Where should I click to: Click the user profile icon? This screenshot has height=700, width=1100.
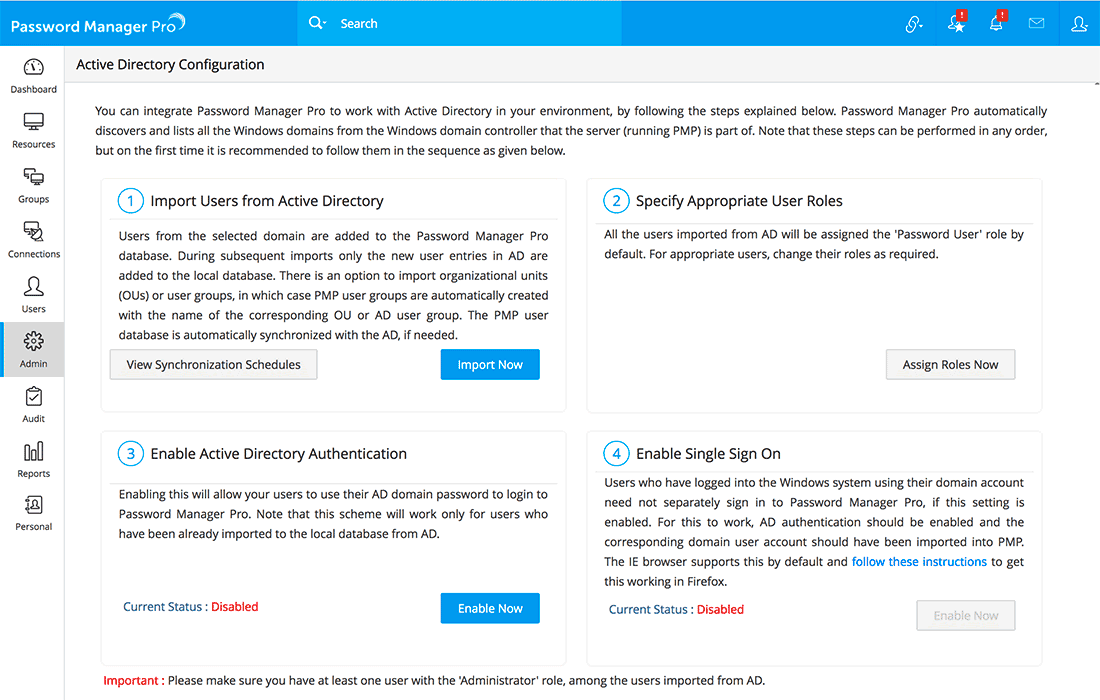[1079, 24]
